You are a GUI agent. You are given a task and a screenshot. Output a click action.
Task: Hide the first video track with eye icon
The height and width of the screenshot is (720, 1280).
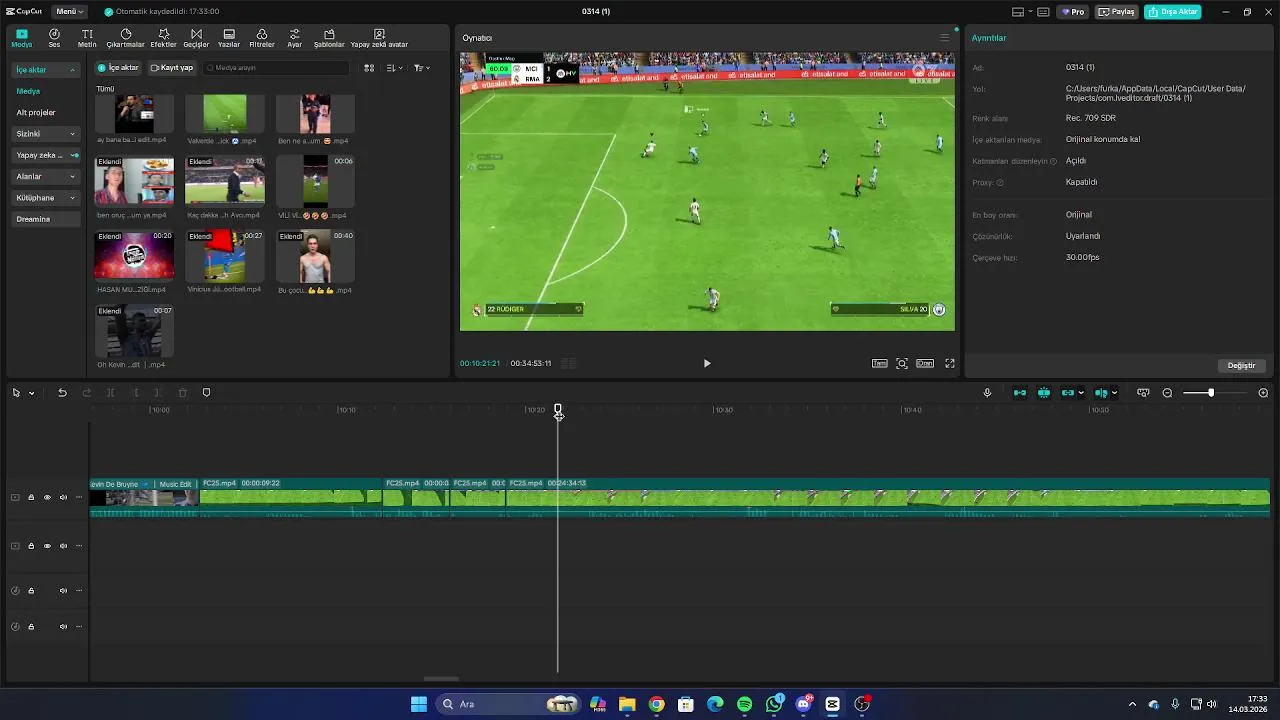[x=47, y=497]
